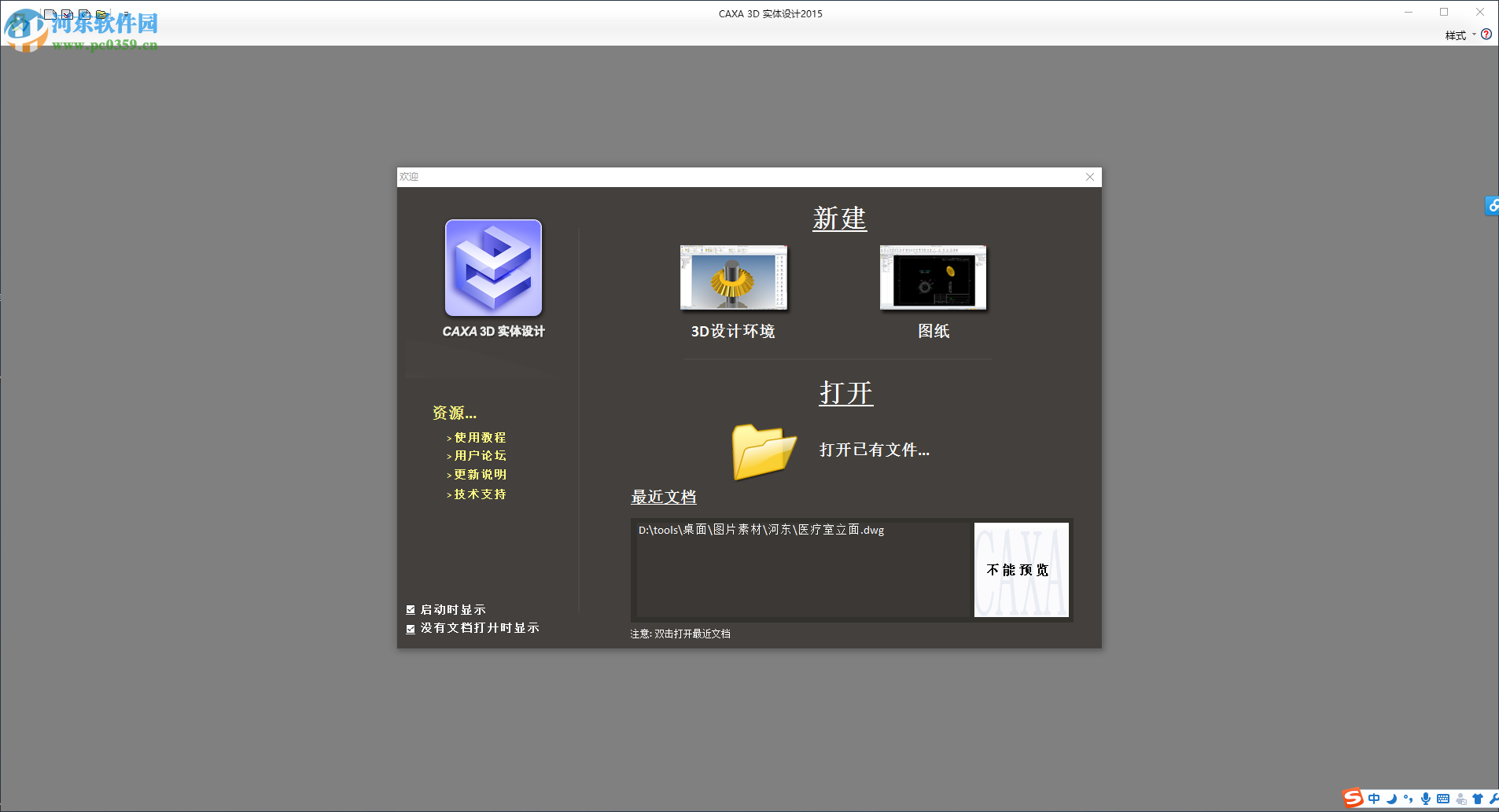Click the 打开 Open section heading
The width and height of the screenshot is (1499, 812).
pos(847,393)
